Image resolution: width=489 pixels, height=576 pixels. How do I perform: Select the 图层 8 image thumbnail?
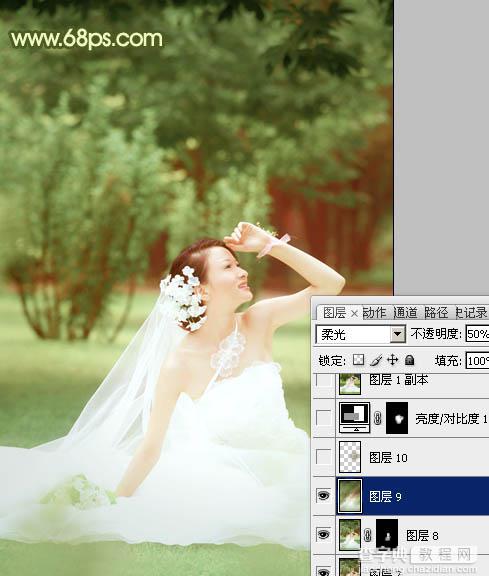[x=350, y=535]
